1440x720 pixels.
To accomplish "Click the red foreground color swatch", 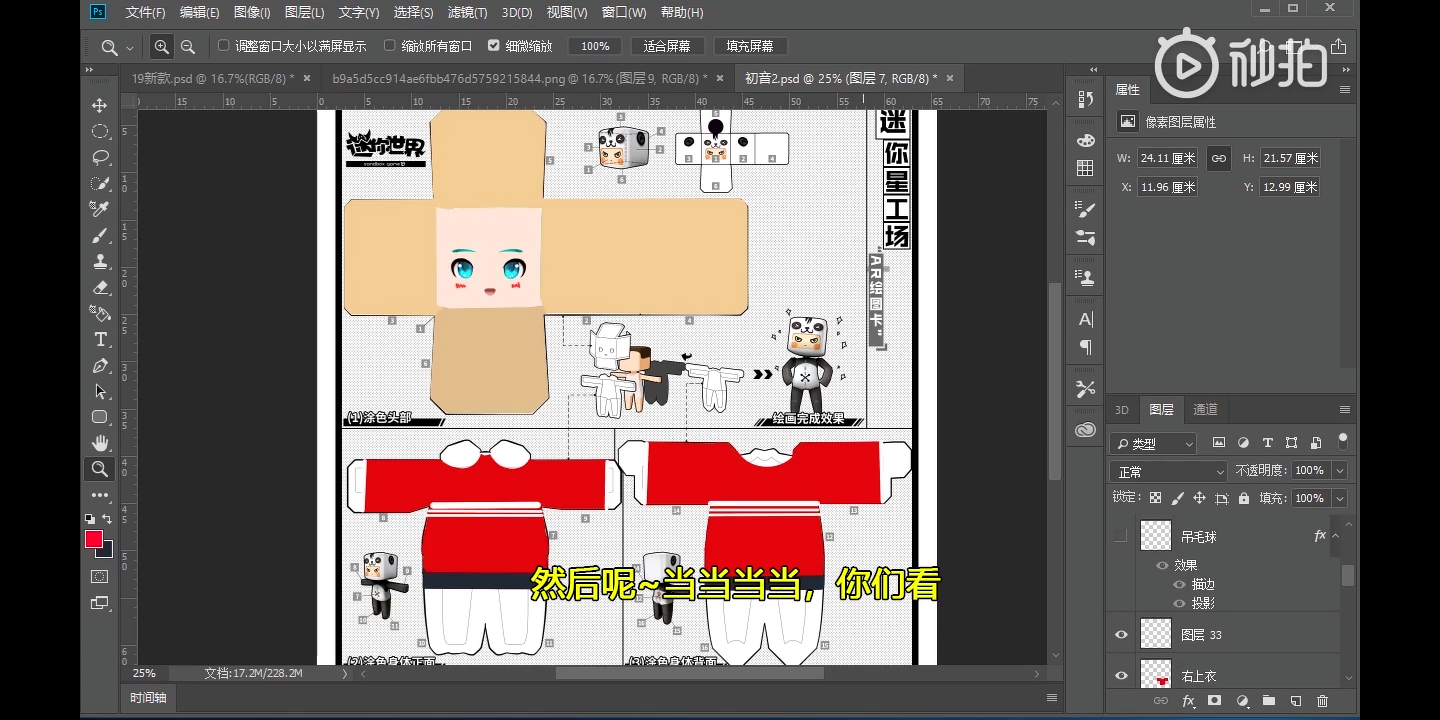I will coord(94,539).
